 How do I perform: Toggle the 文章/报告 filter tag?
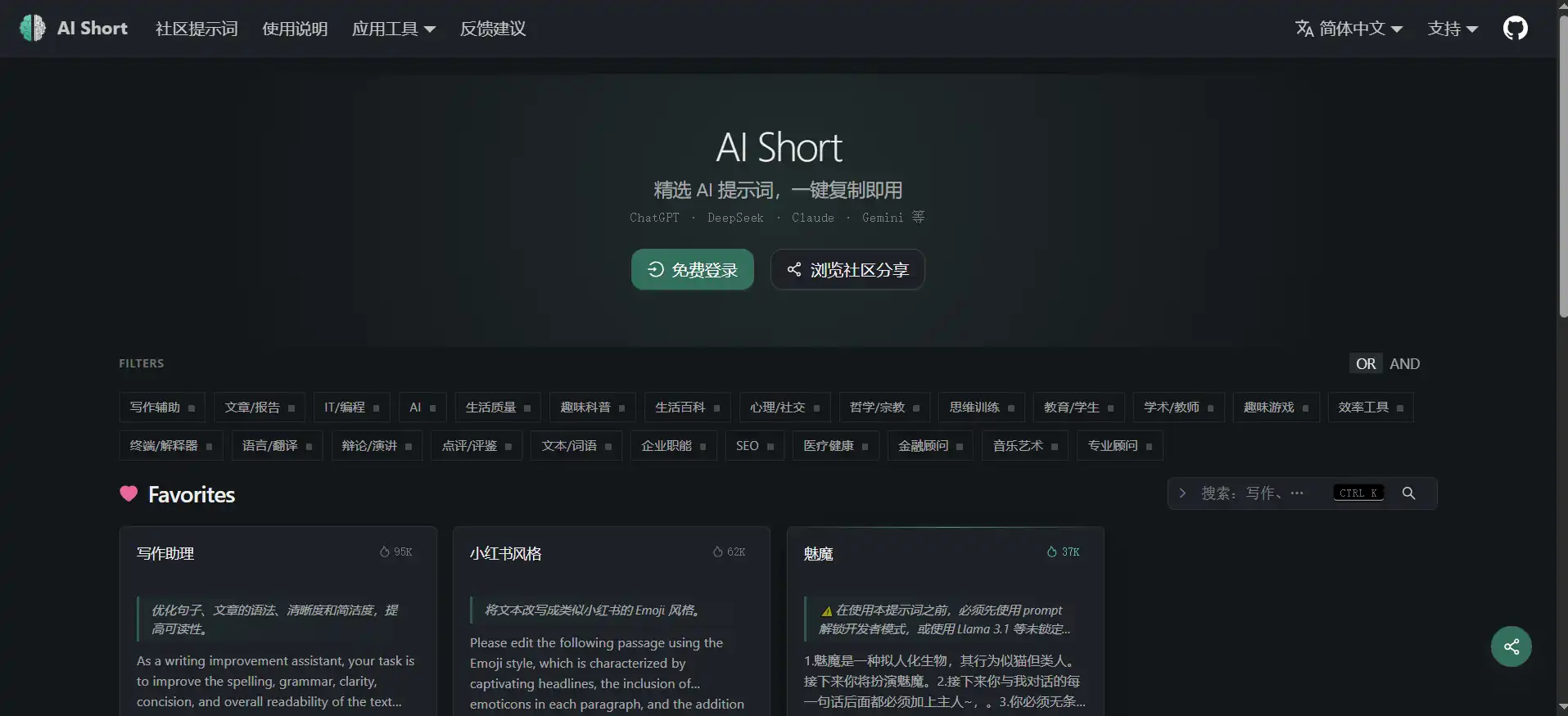point(260,407)
